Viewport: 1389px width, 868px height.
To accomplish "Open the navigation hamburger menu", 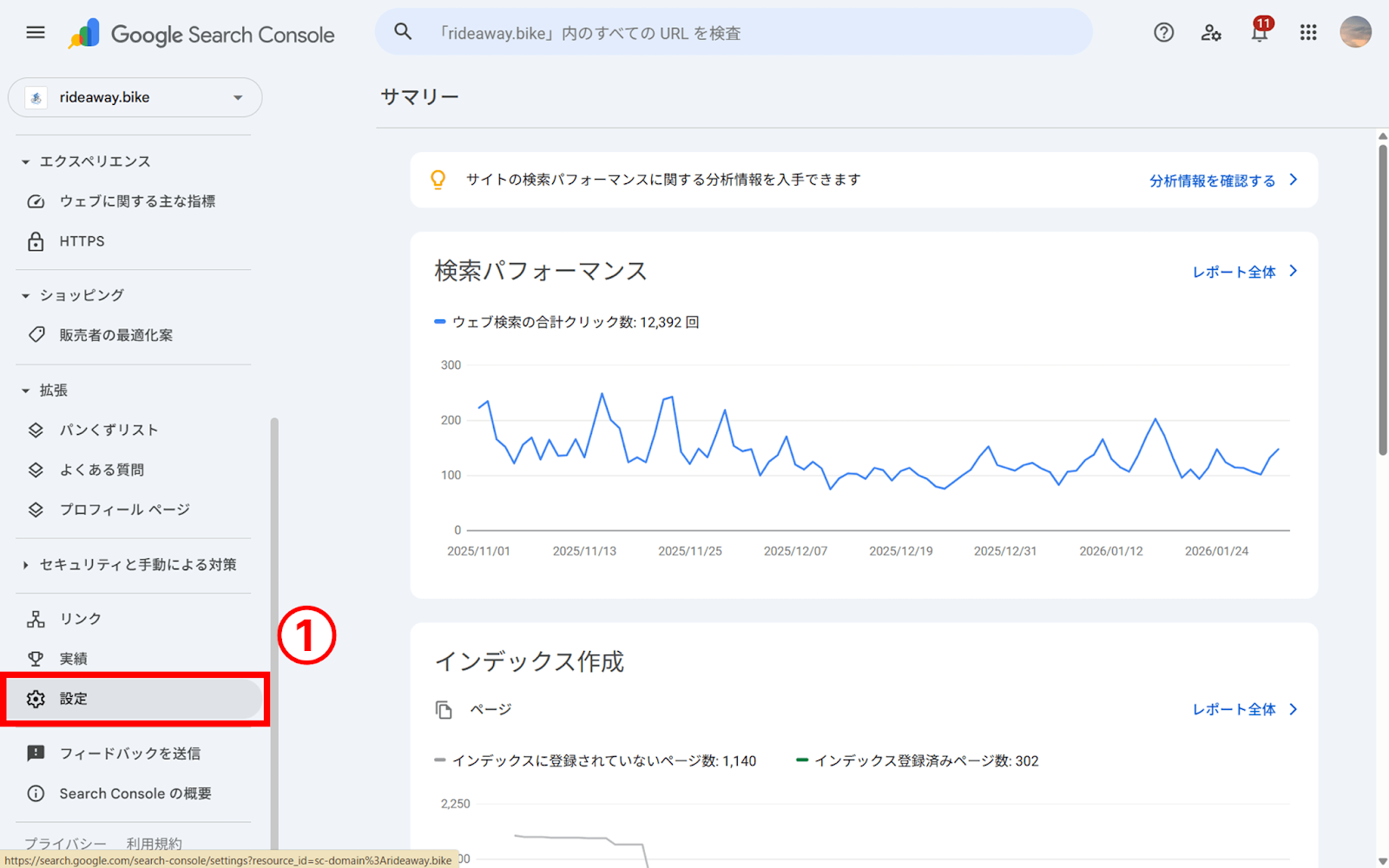I will 35,32.
